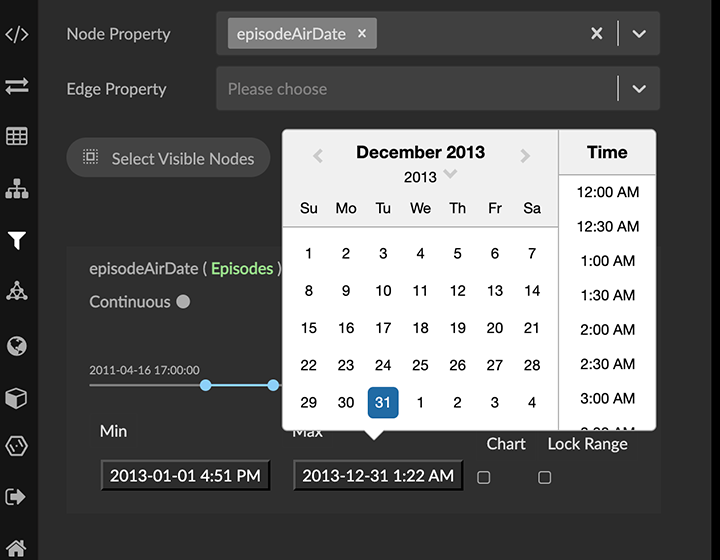Click the 3D cube icon
720x560 pixels.
pyautogui.click(x=17, y=397)
